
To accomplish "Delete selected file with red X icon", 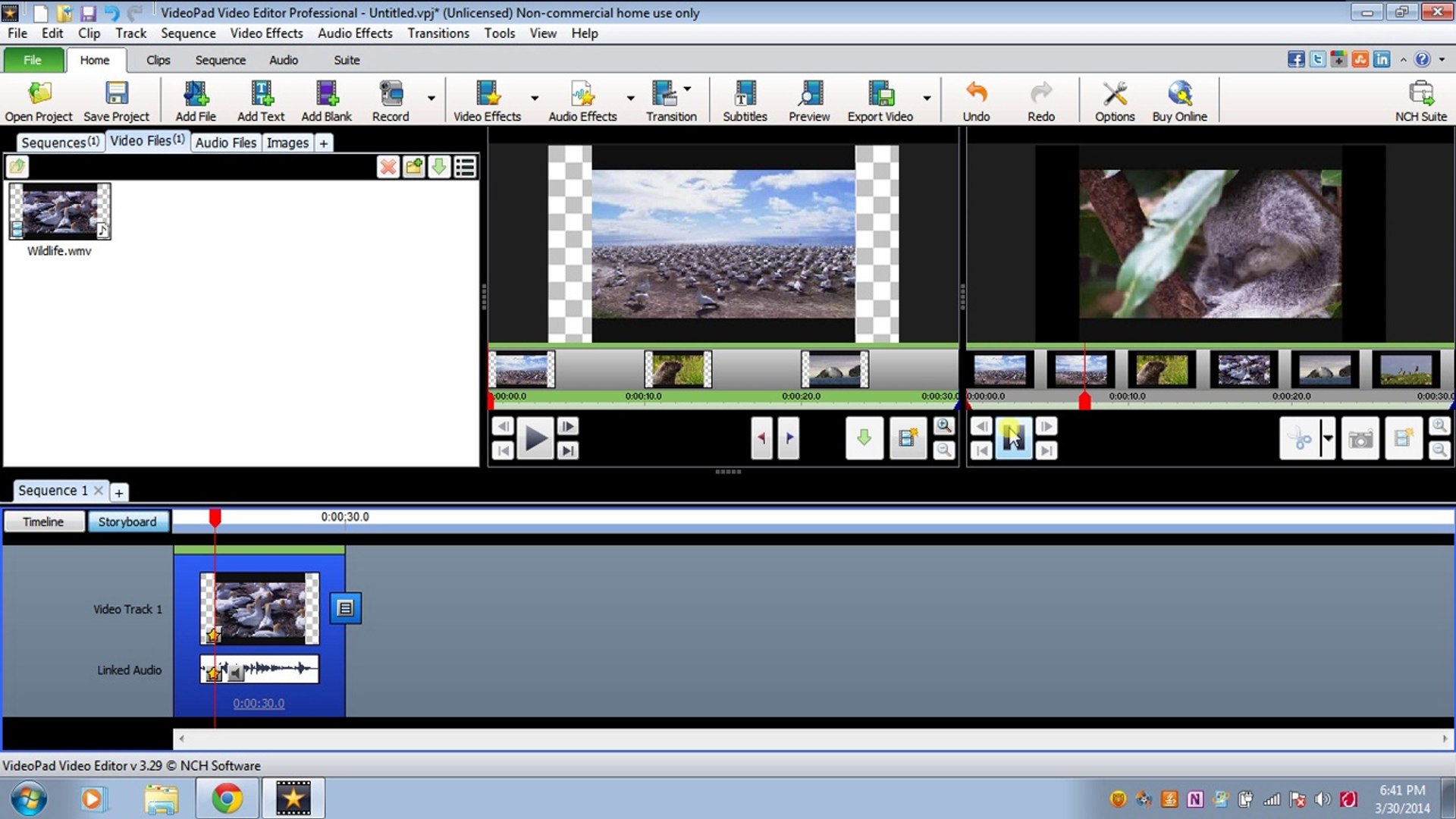I will tap(388, 167).
